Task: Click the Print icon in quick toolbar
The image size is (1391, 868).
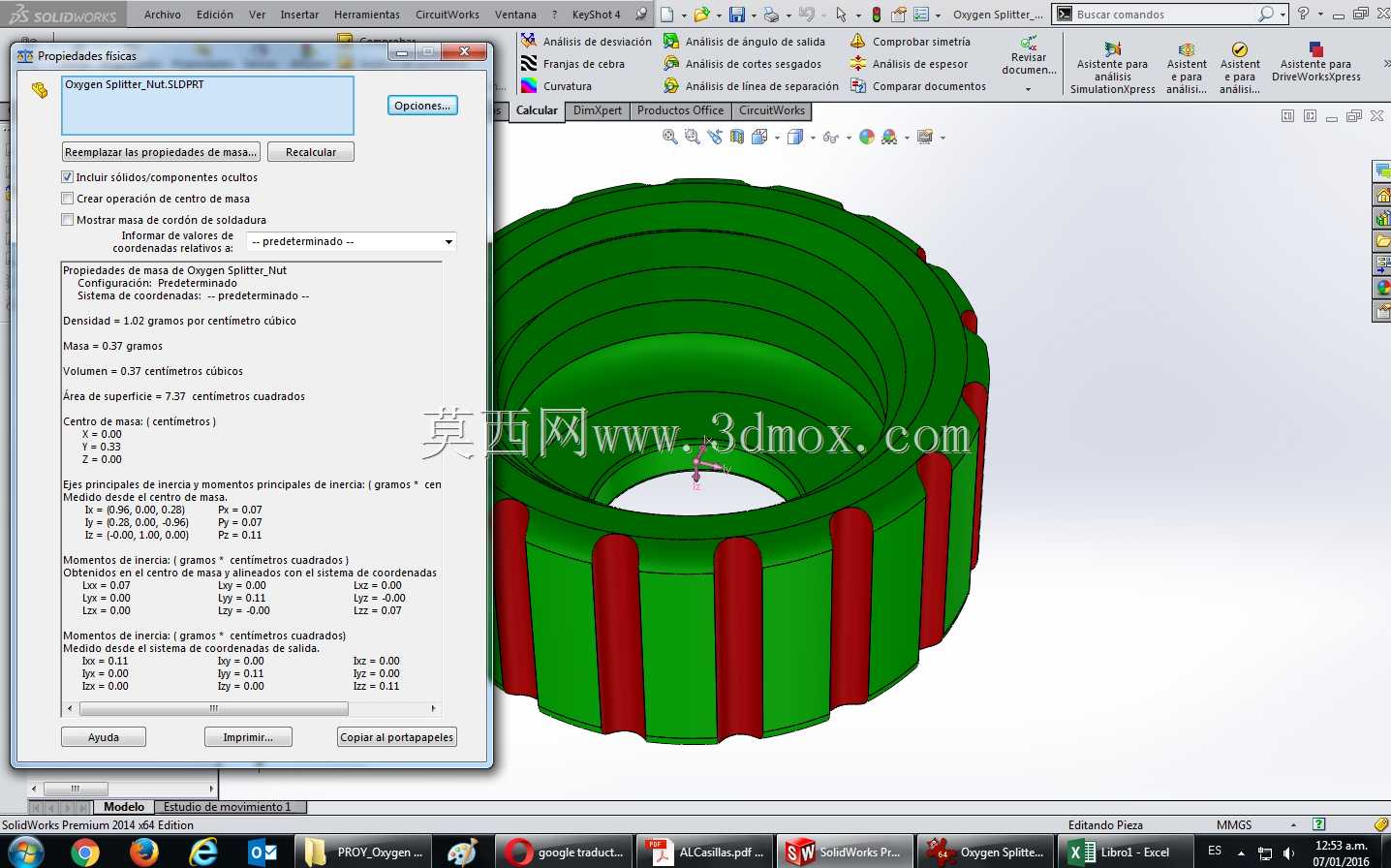Action: pos(771,15)
